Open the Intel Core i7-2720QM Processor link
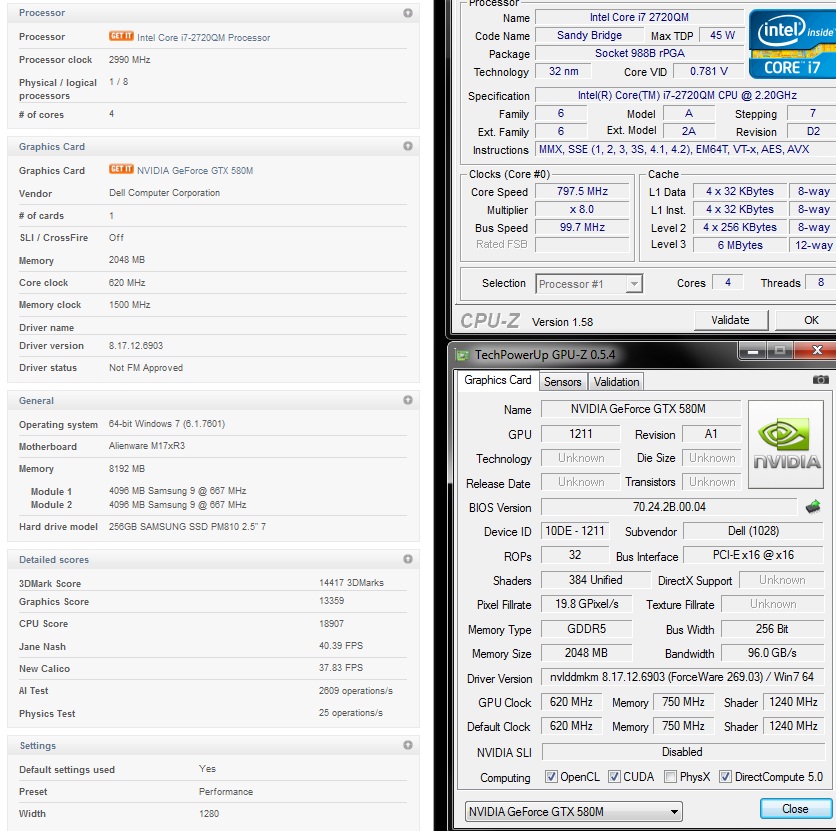This screenshot has height=831, width=836. [204, 37]
